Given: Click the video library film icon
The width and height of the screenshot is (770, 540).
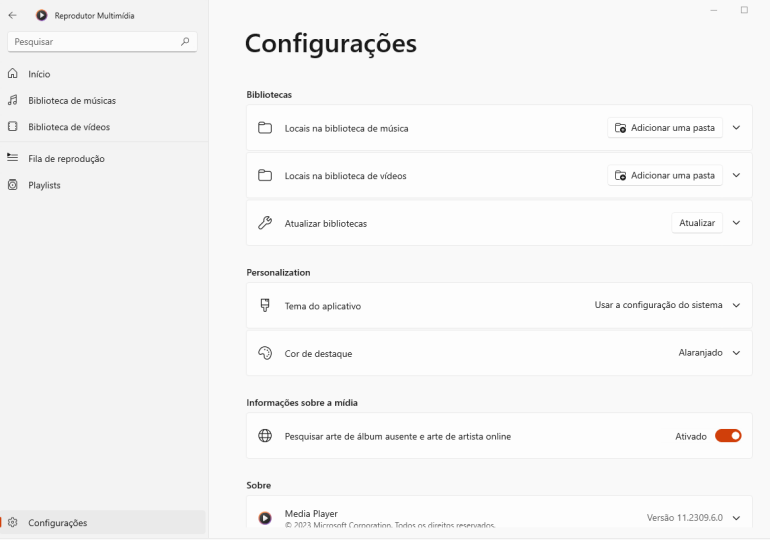Looking at the screenshot, I should (13, 127).
